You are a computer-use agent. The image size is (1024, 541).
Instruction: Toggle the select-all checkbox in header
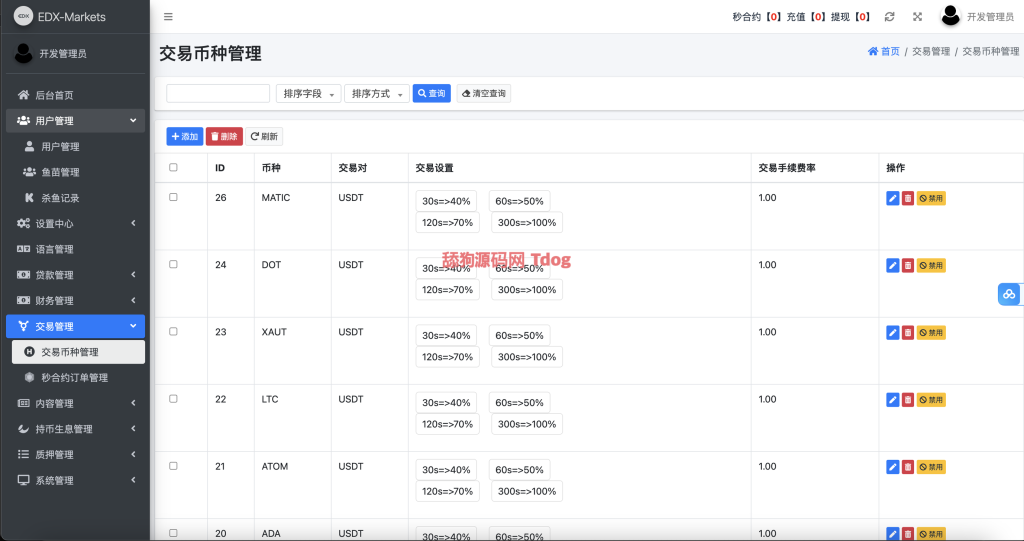tap(173, 168)
